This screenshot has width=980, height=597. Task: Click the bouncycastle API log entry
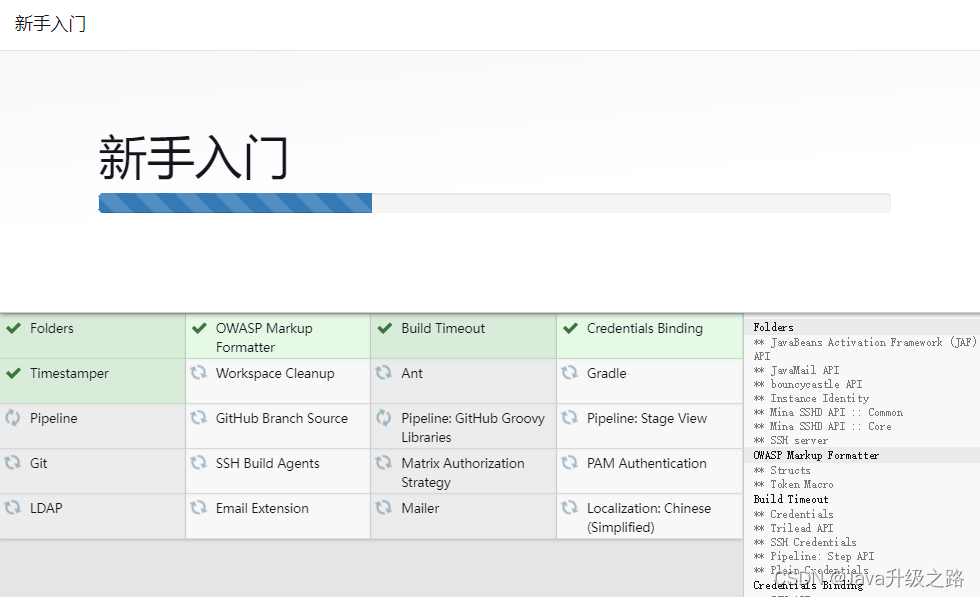[808, 384]
